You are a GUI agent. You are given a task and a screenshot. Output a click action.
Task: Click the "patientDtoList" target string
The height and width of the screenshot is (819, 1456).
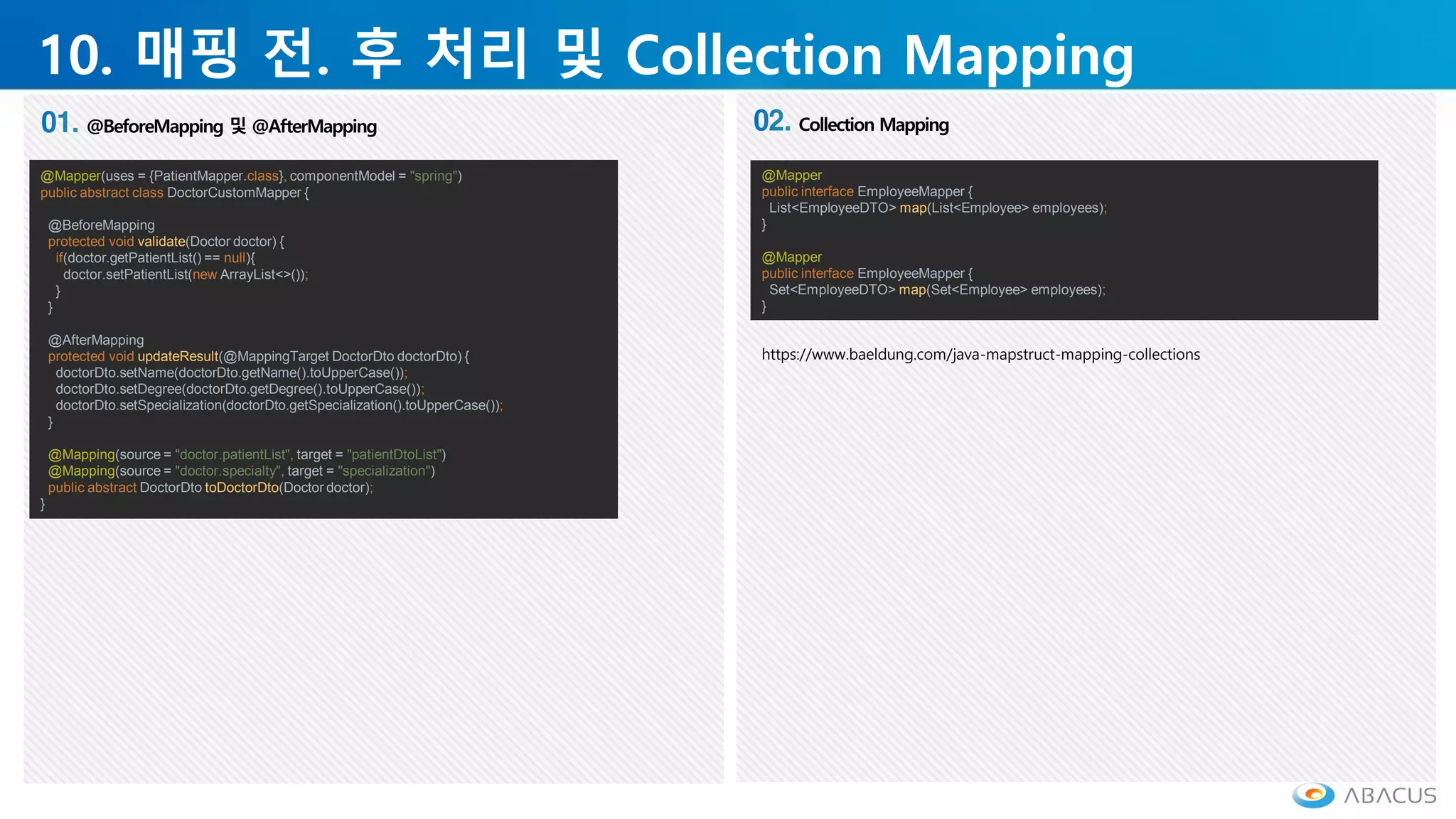[x=395, y=455]
